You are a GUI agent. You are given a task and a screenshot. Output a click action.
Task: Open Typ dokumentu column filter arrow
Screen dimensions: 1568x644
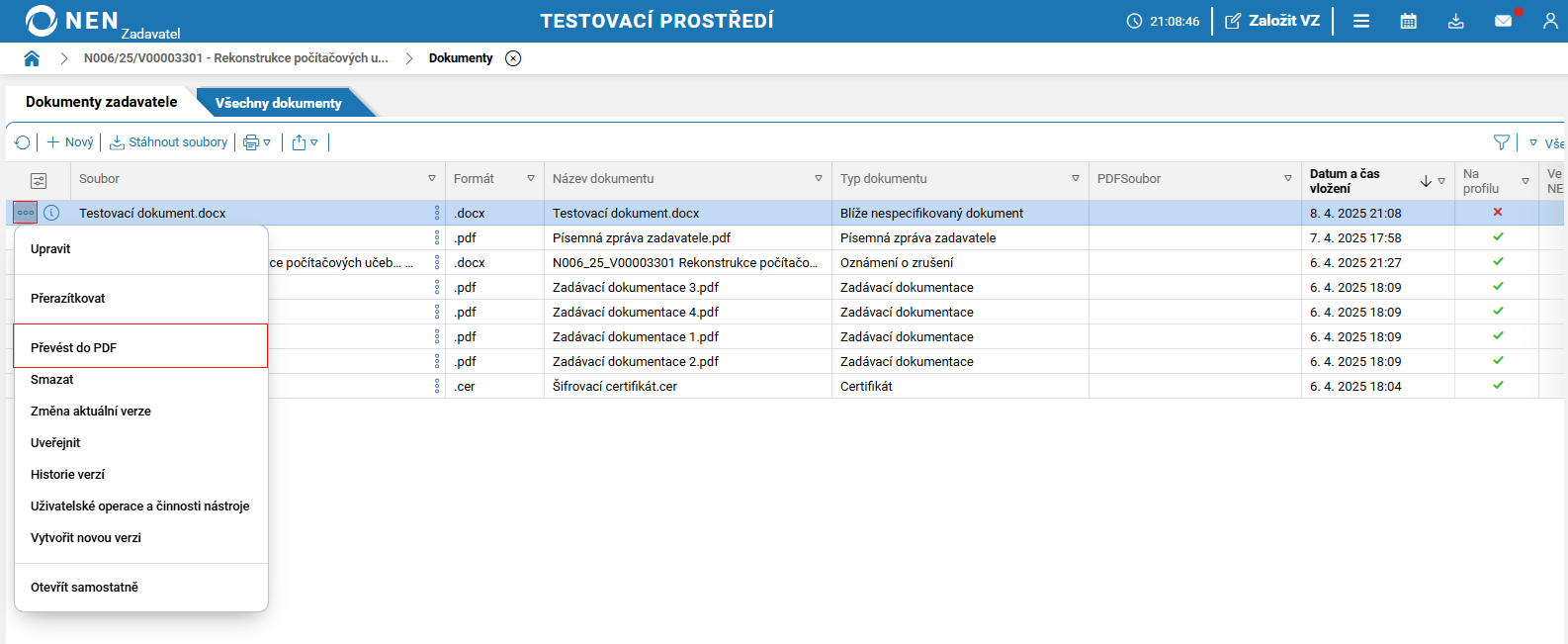coord(1076,179)
